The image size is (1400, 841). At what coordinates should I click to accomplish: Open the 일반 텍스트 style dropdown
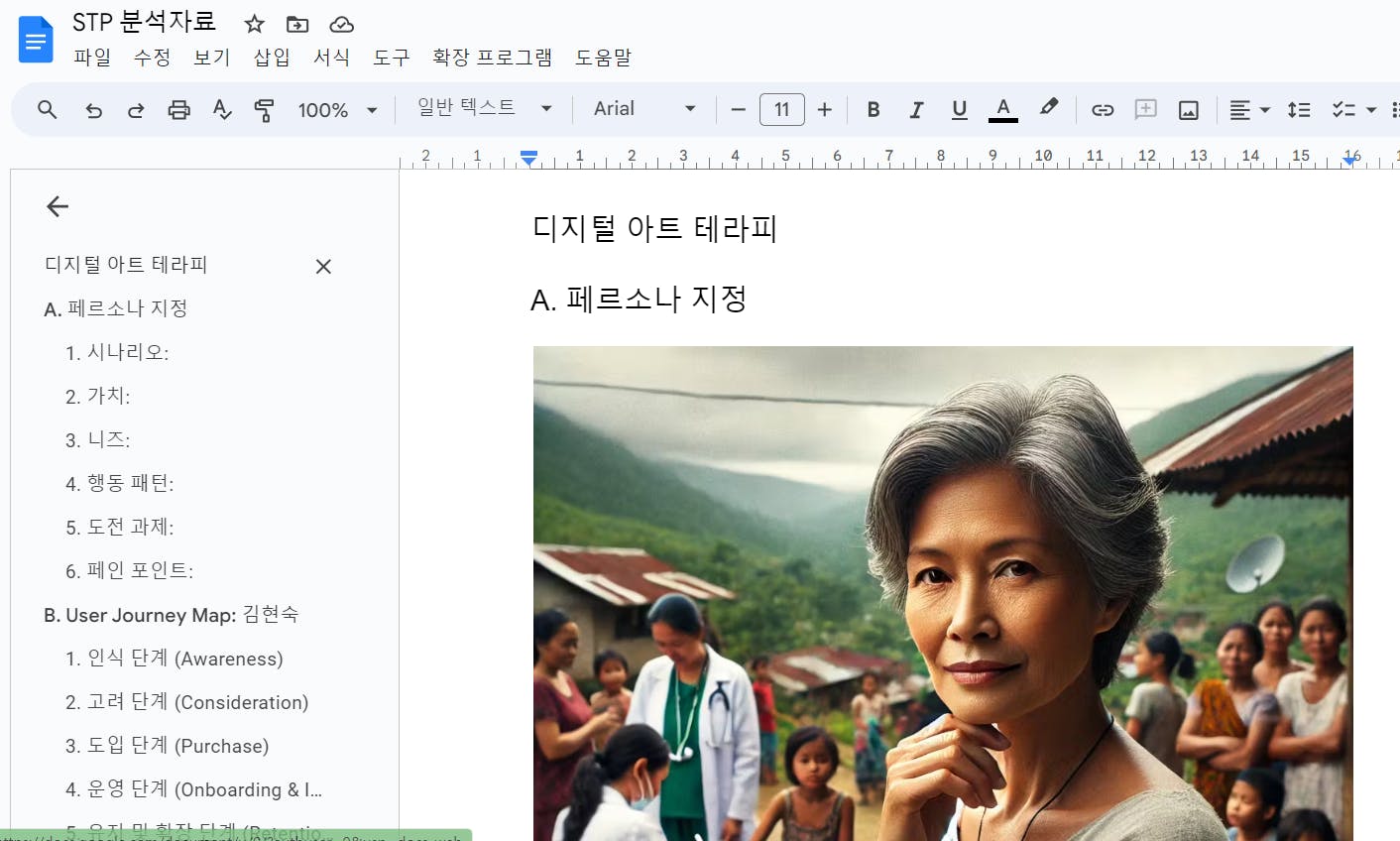coord(484,108)
